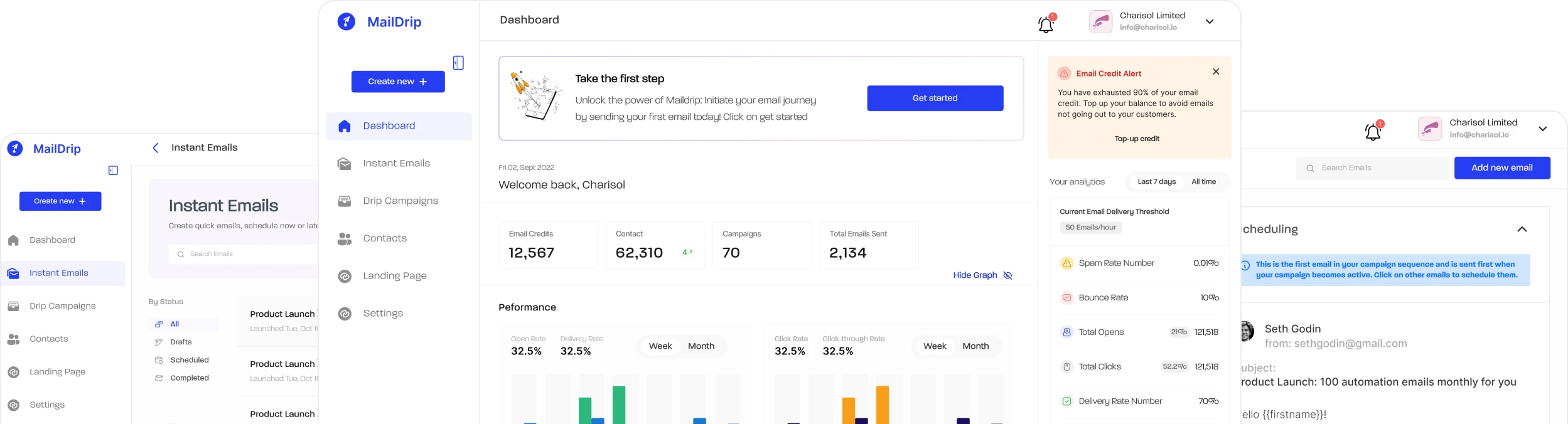Click the Drafts pencil icon
The width and height of the screenshot is (1568, 424).
point(159,342)
